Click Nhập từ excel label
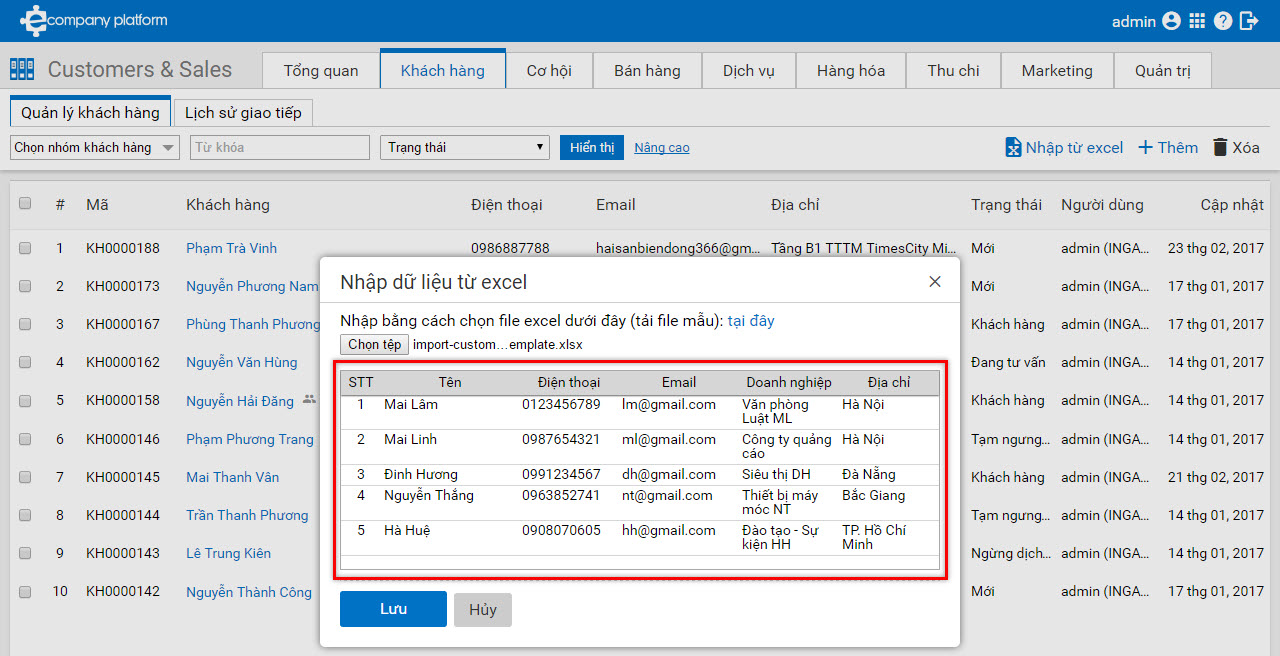 [1074, 147]
